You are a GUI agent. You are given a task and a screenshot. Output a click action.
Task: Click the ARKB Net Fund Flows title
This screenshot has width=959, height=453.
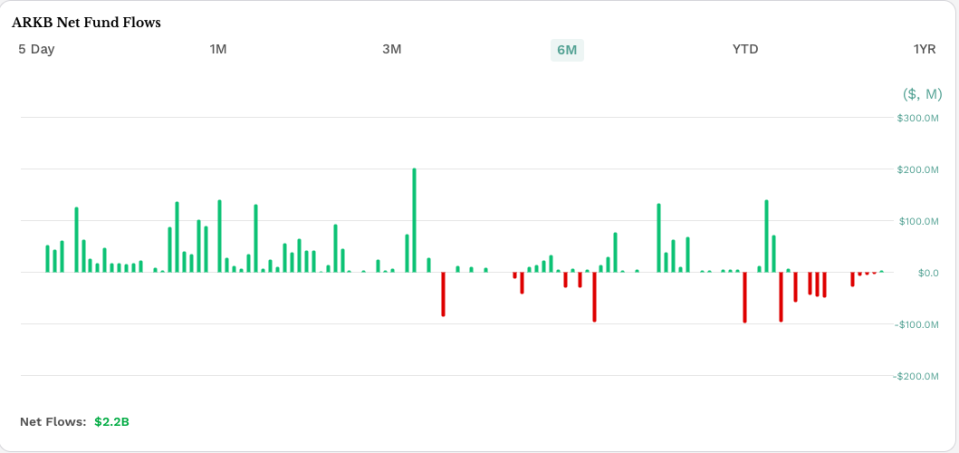(86, 22)
